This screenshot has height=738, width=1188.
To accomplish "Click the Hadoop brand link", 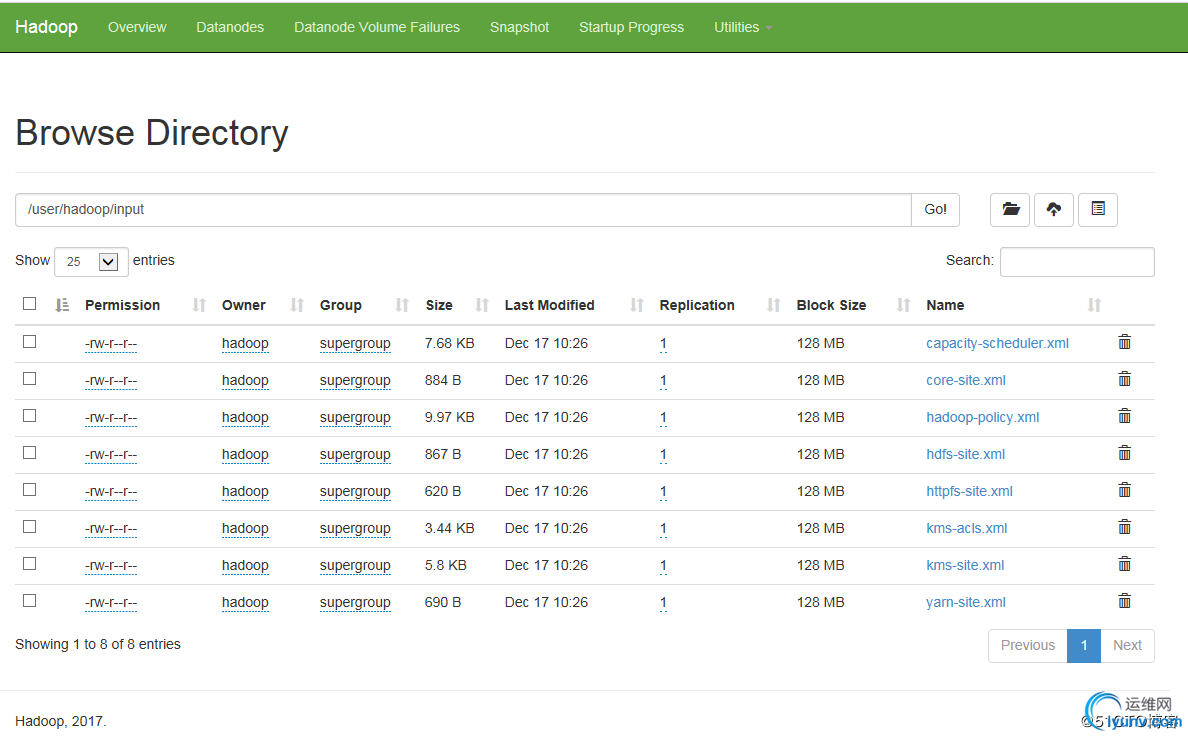I will [x=46, y=27].
